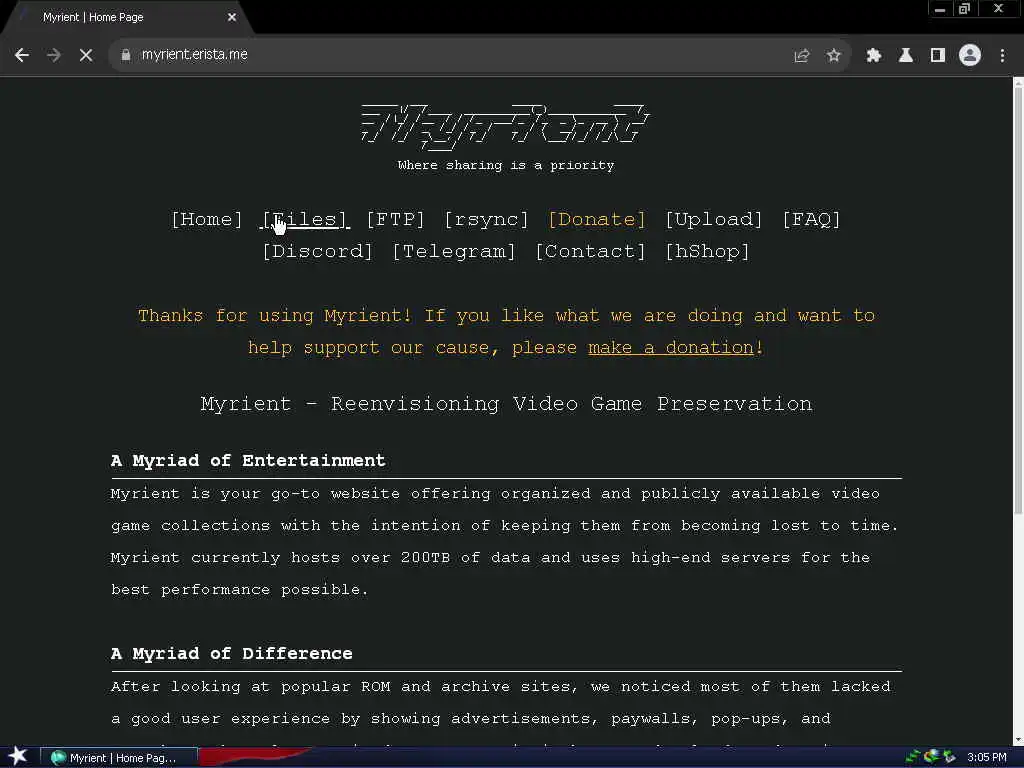Open the [hShop] link
The width and height of the screenshot is (1024, 768).
(707, 251)
